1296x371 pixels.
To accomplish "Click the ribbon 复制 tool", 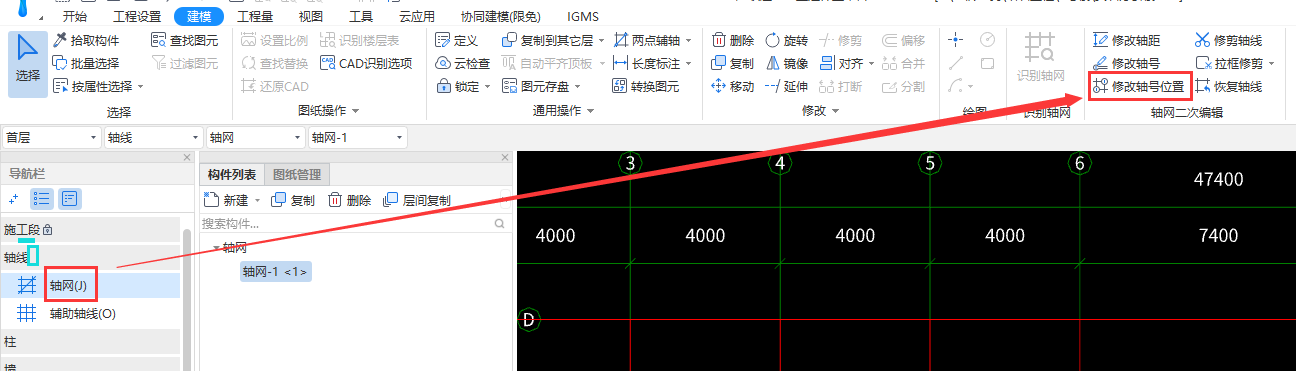I will (732, 63).
